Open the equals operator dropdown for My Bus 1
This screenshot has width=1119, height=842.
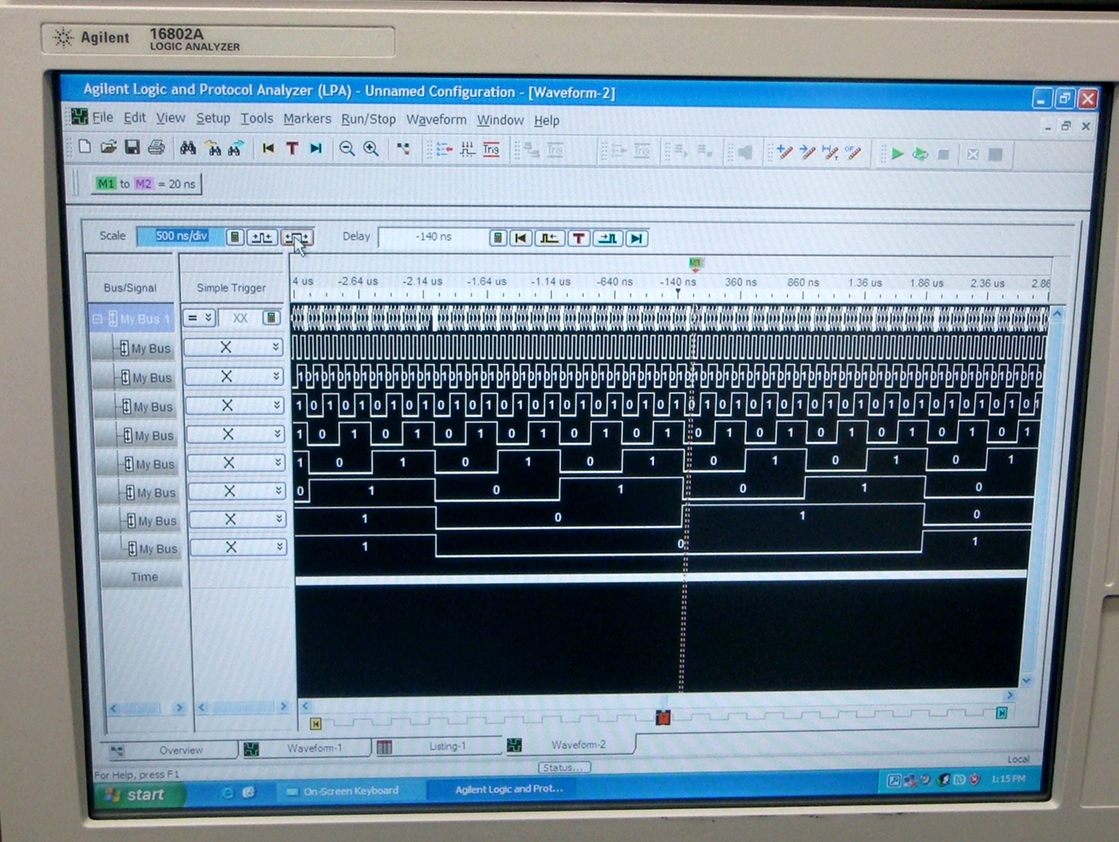[199, 318]
